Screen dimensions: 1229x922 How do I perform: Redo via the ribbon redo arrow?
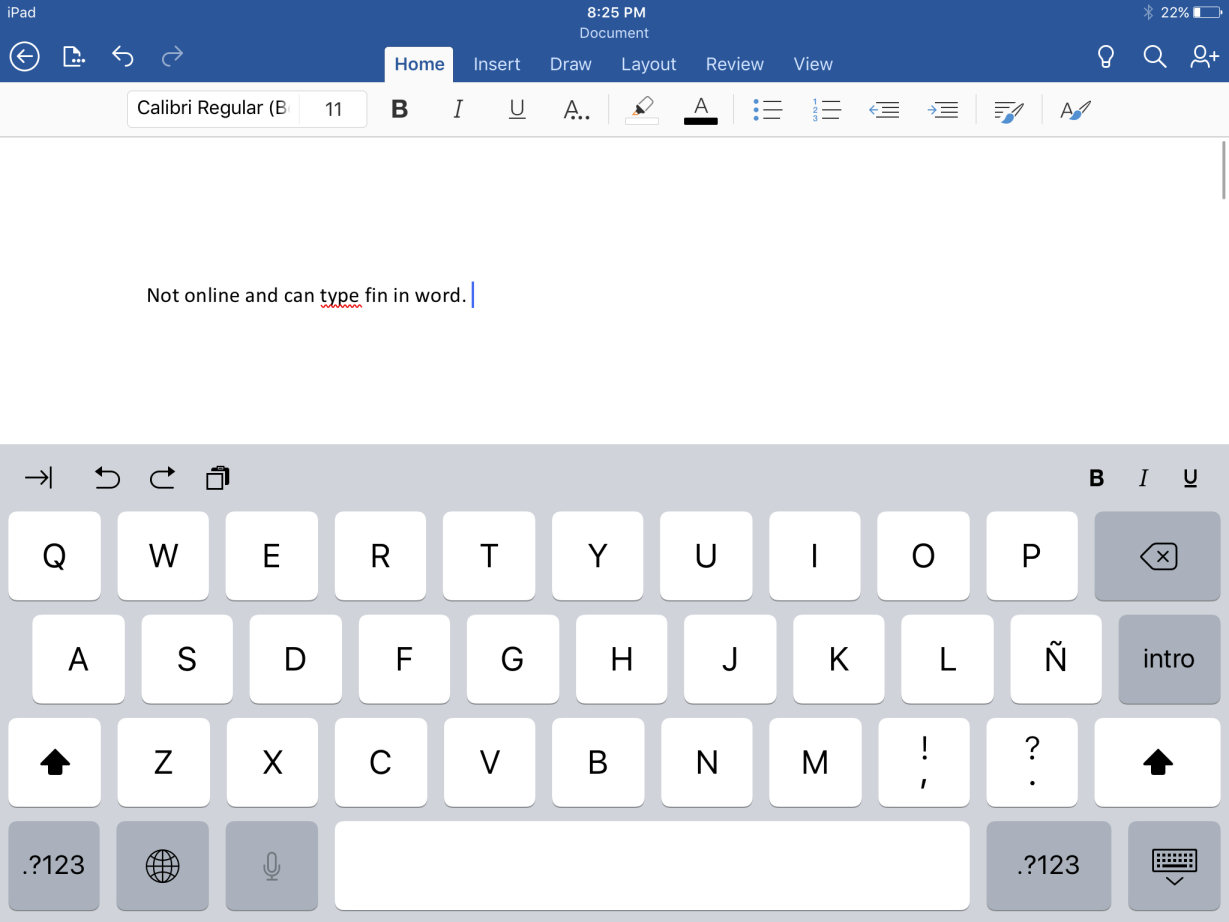172,57
